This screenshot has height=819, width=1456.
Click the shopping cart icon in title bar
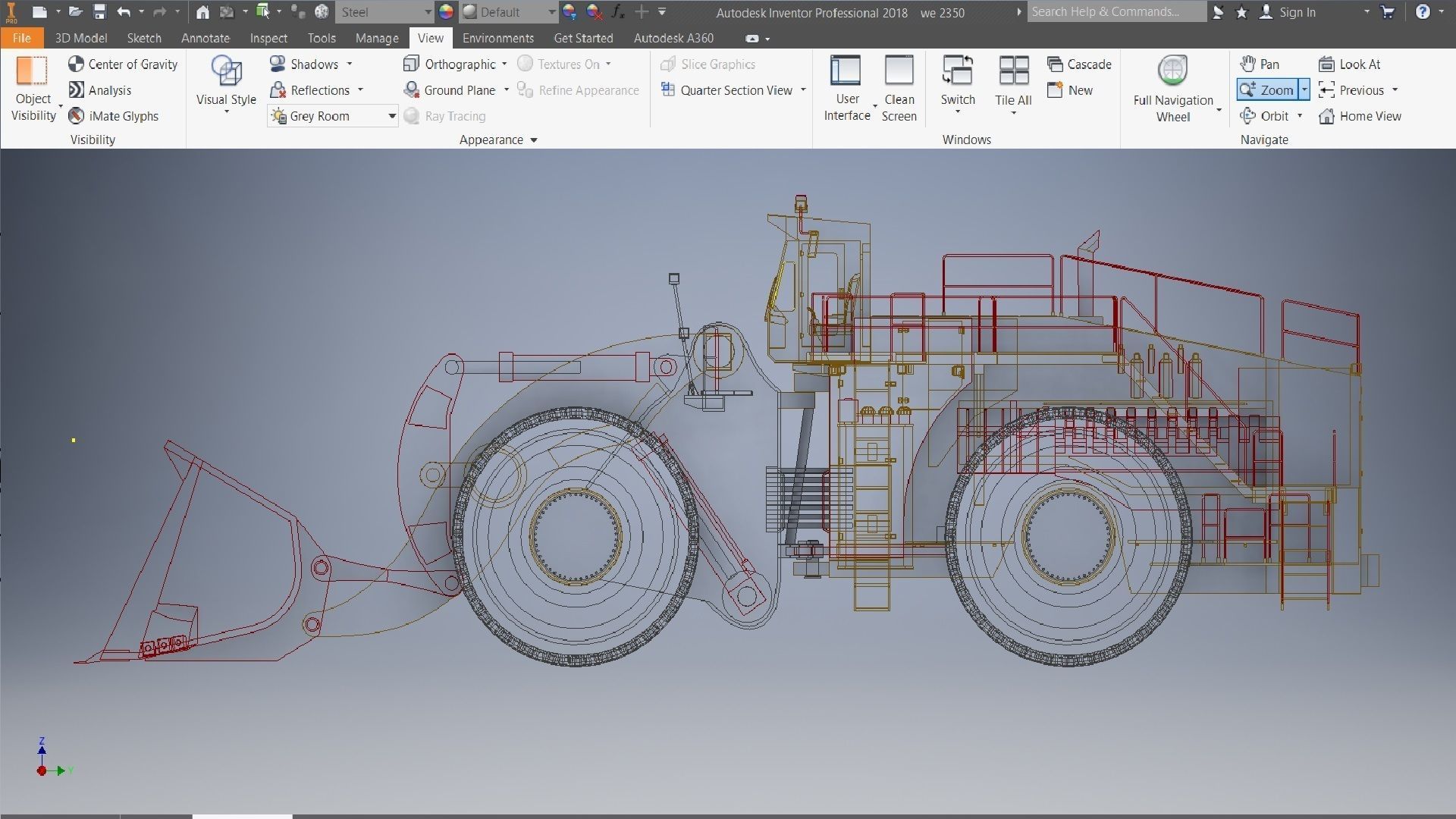click(x=1388, y=12)
